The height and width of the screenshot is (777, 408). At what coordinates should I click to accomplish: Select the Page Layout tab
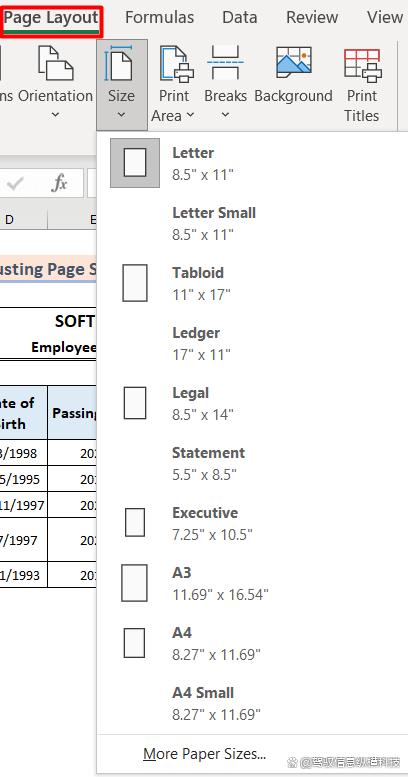[51, 19]
